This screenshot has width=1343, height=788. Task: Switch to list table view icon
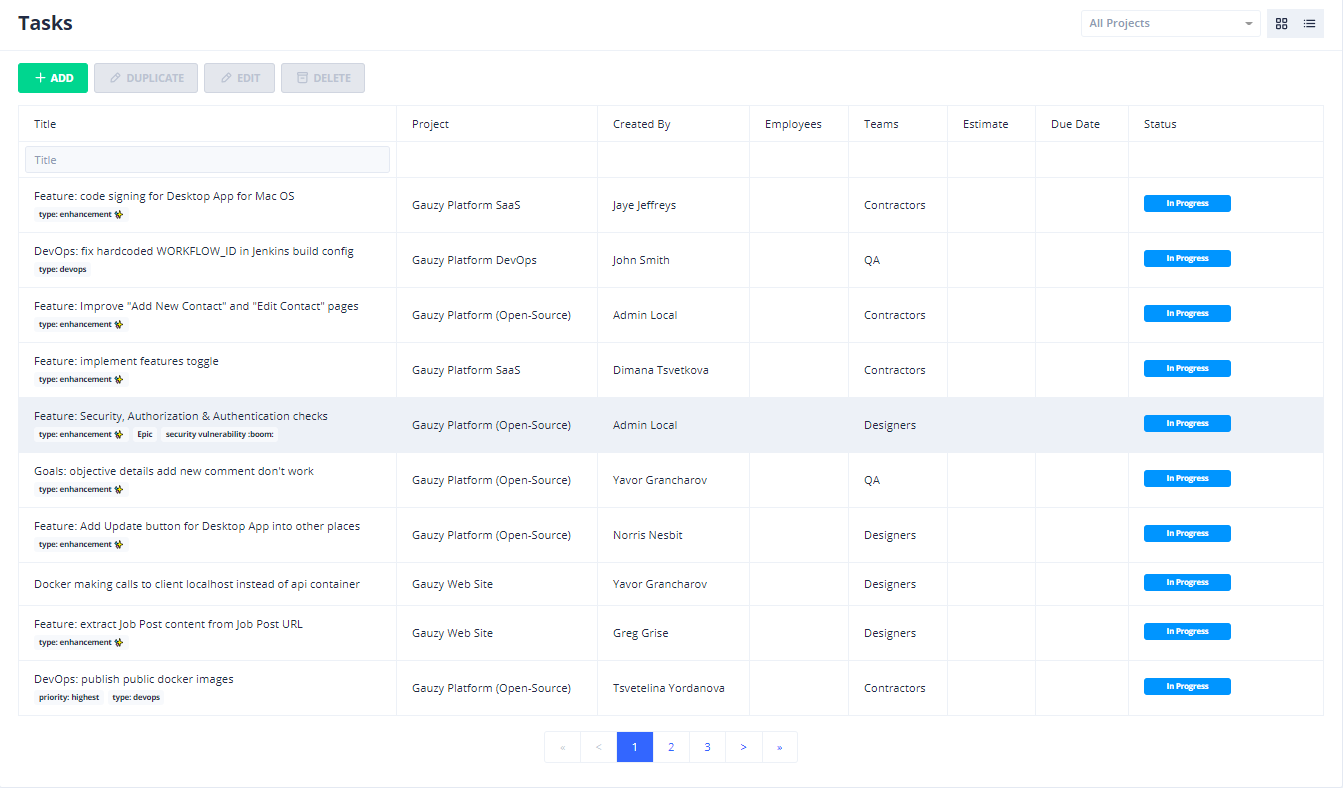(x=1309, y=24)
